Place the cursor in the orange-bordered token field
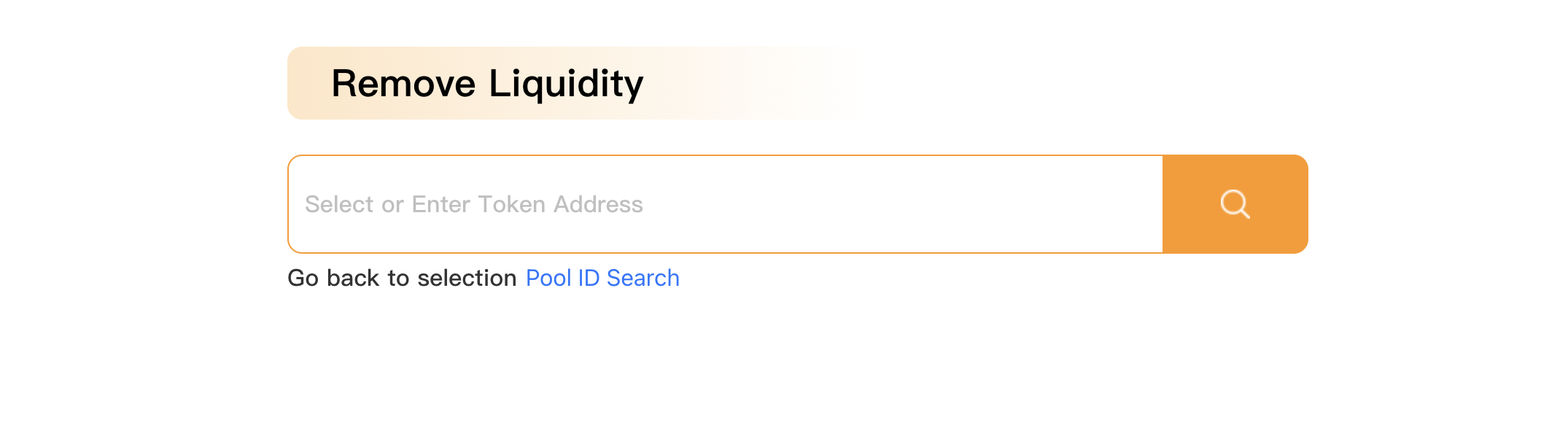This screenshot has height=436, width=1568. coord(726,204)
